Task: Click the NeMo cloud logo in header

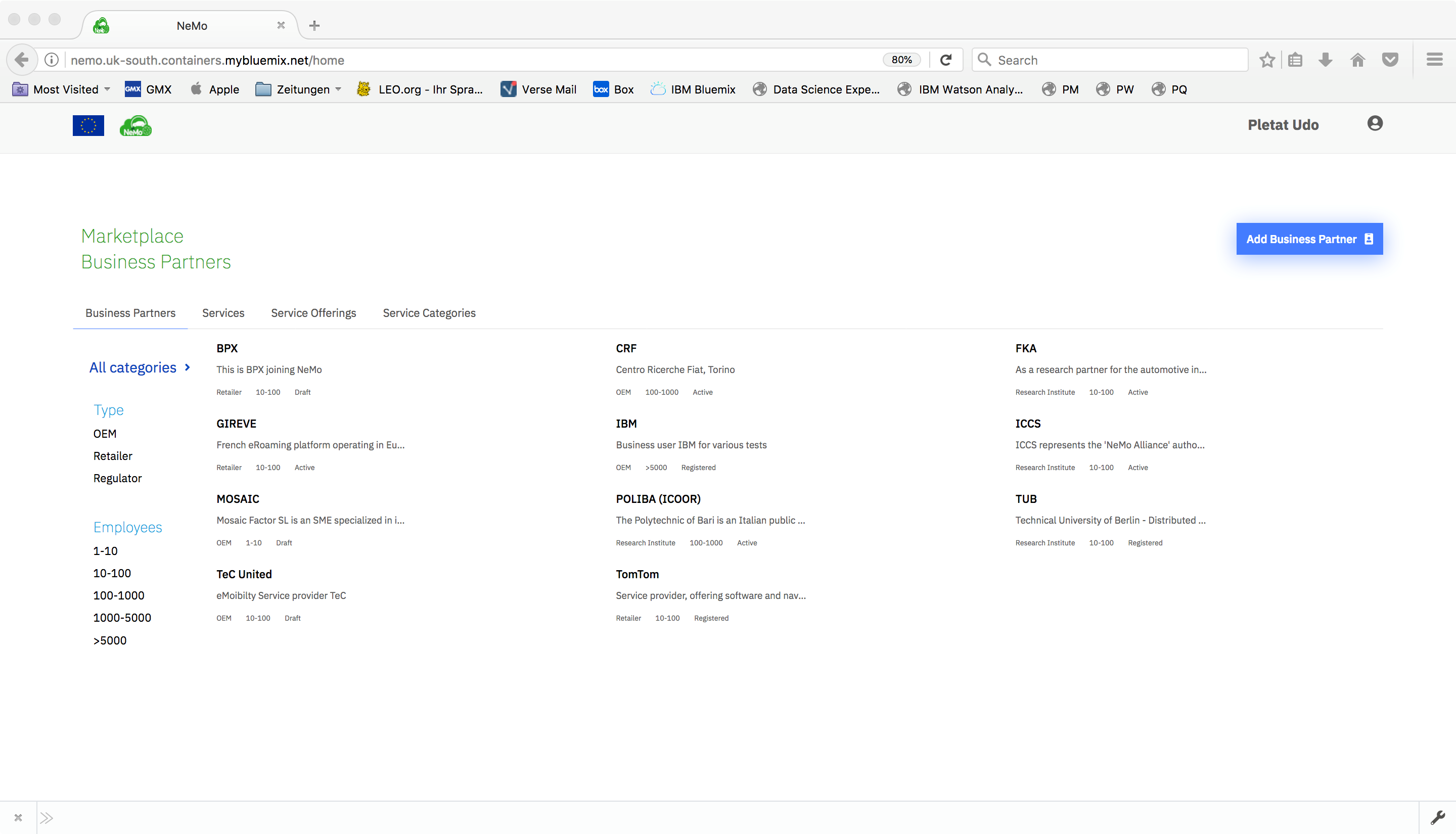Action: coord(135,126)
